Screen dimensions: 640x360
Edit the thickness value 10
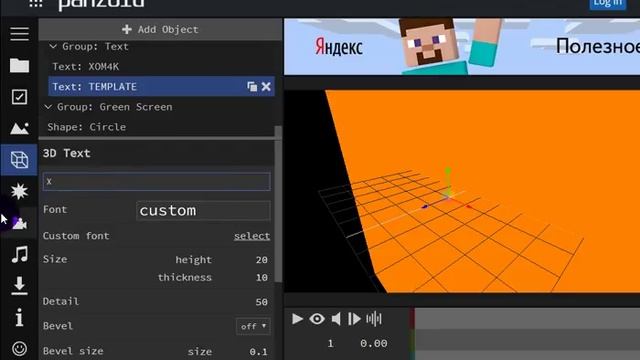(262, 278)
